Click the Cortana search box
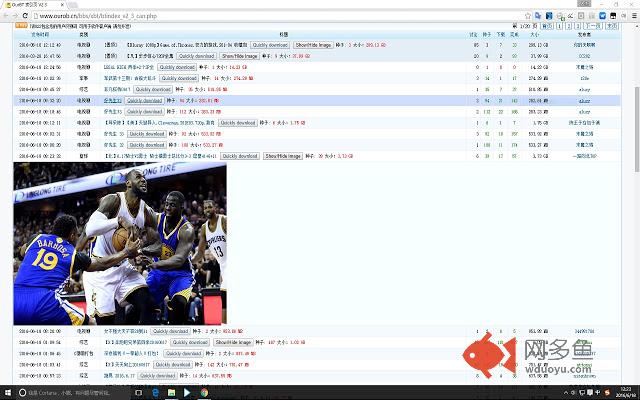640x400 pixels. (x=73, y=393)
